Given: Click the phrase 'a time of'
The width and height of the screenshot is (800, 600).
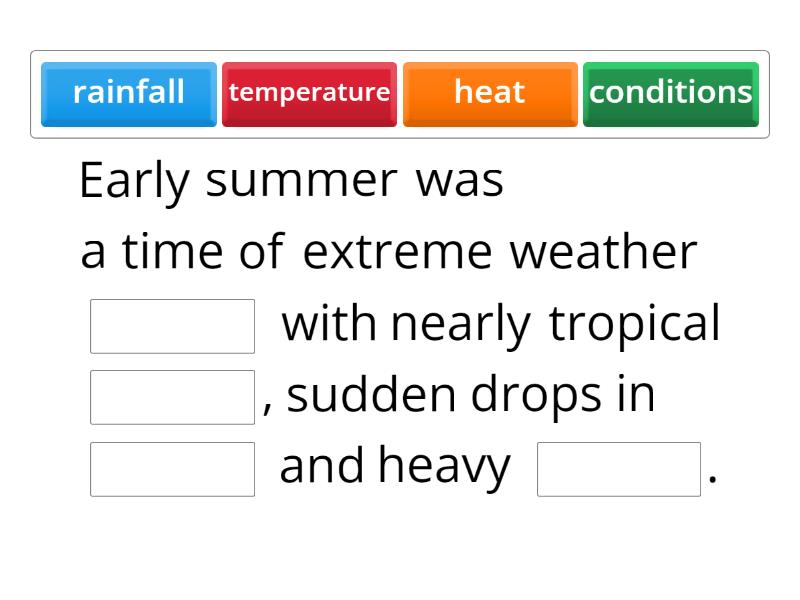Looking at the screenshot, I should tap(182, 250).
